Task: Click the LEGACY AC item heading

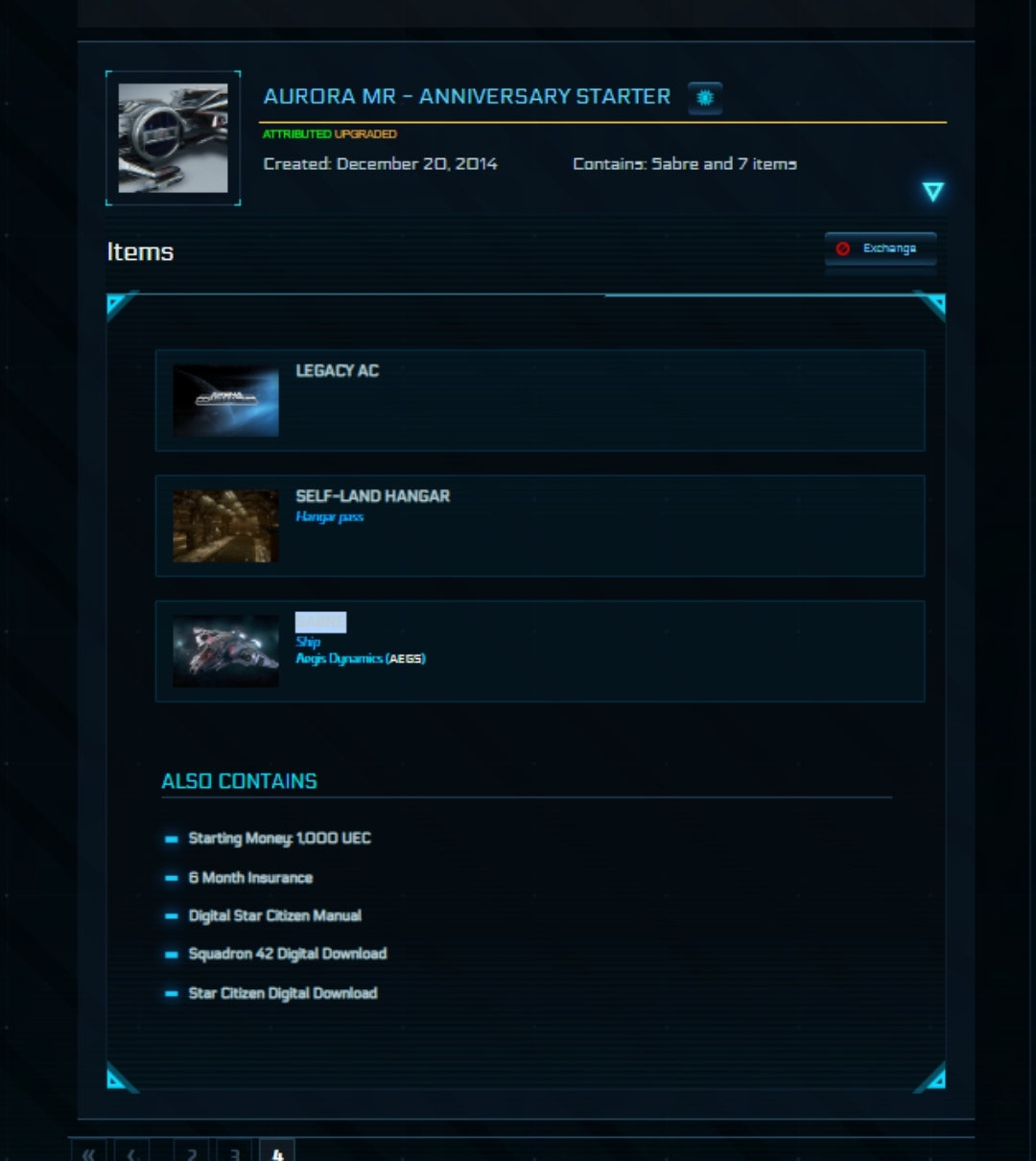Action: (337, 370)
